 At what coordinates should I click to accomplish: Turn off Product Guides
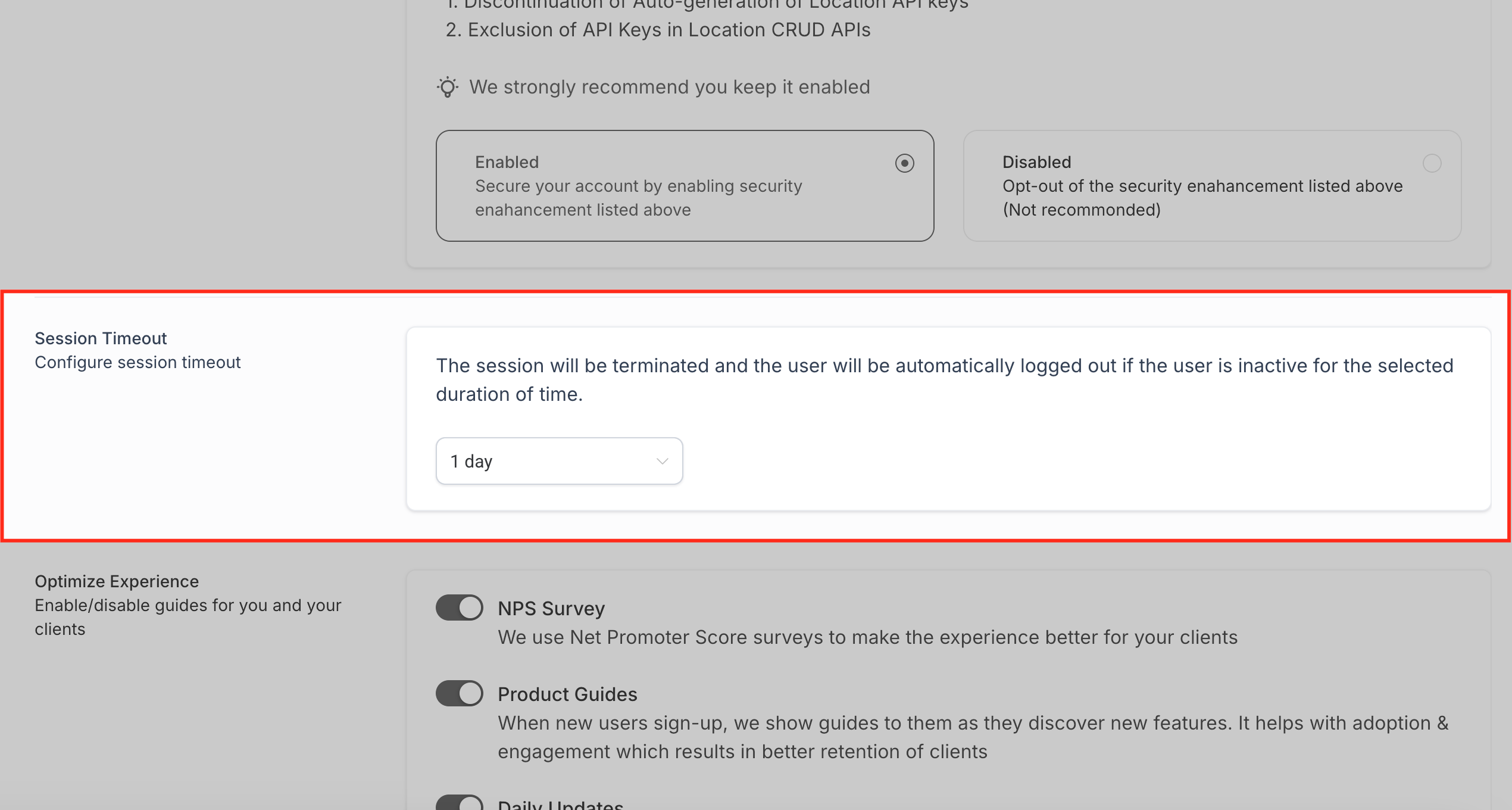point(459,693)
